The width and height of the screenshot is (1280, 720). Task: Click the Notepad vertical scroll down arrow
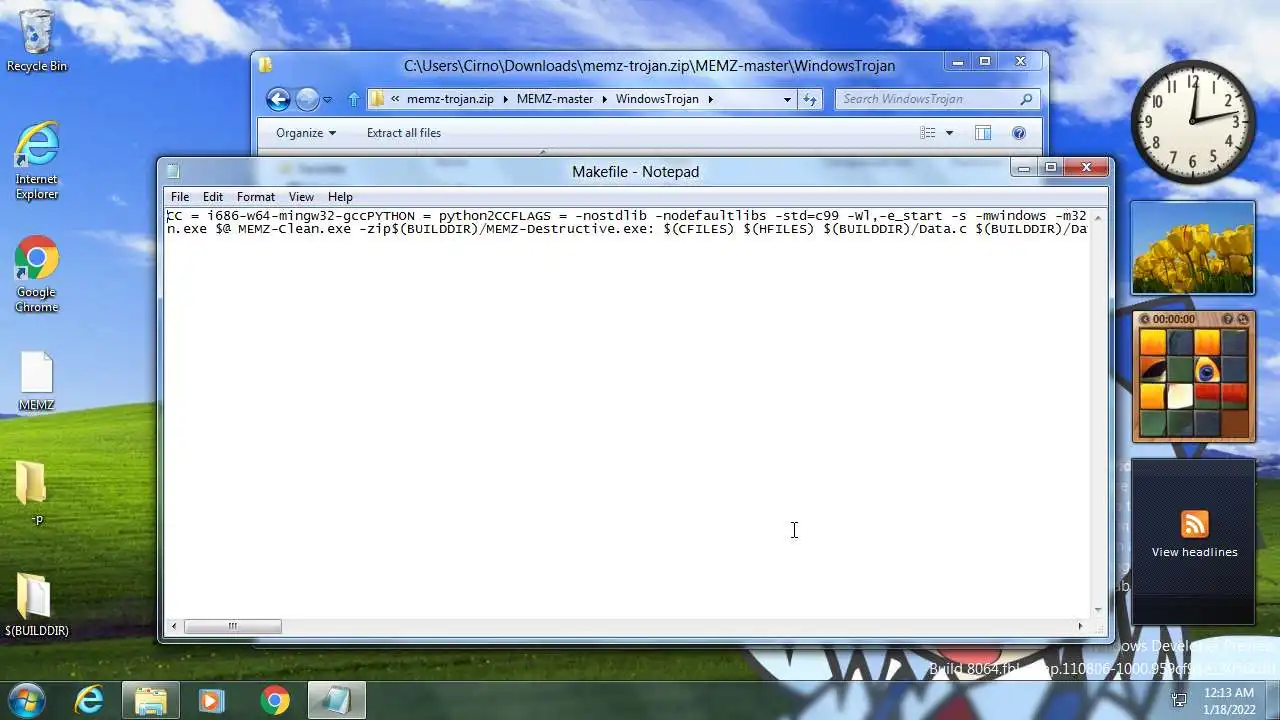1098,610
